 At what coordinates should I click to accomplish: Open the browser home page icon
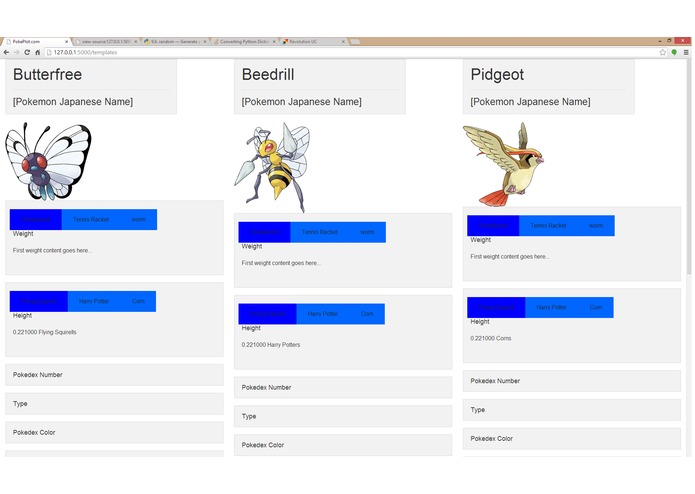[x=38, y=52]
